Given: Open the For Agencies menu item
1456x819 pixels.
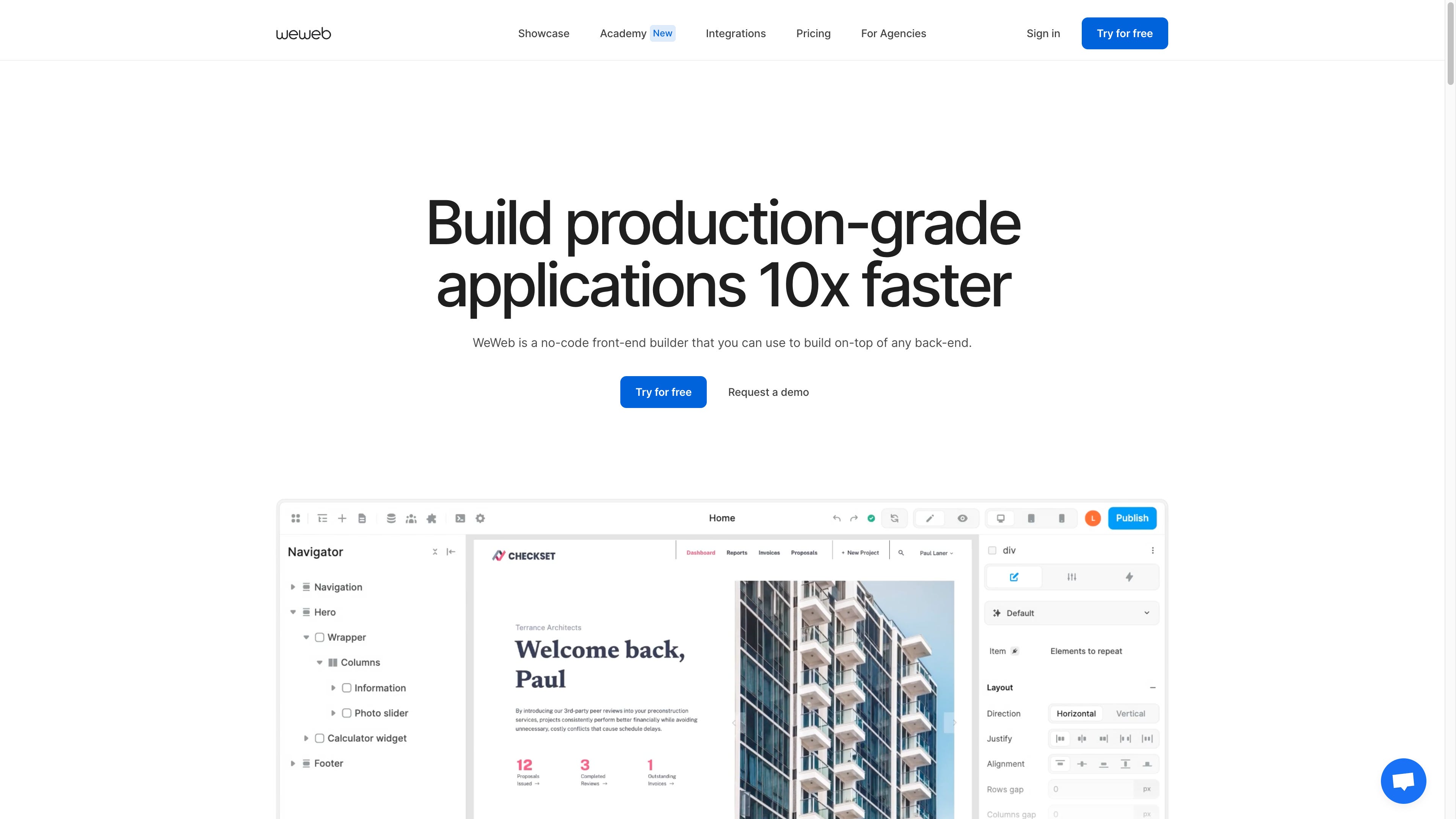Looking at the screenshot, I should pyautogui.click(x=893, y=33).
